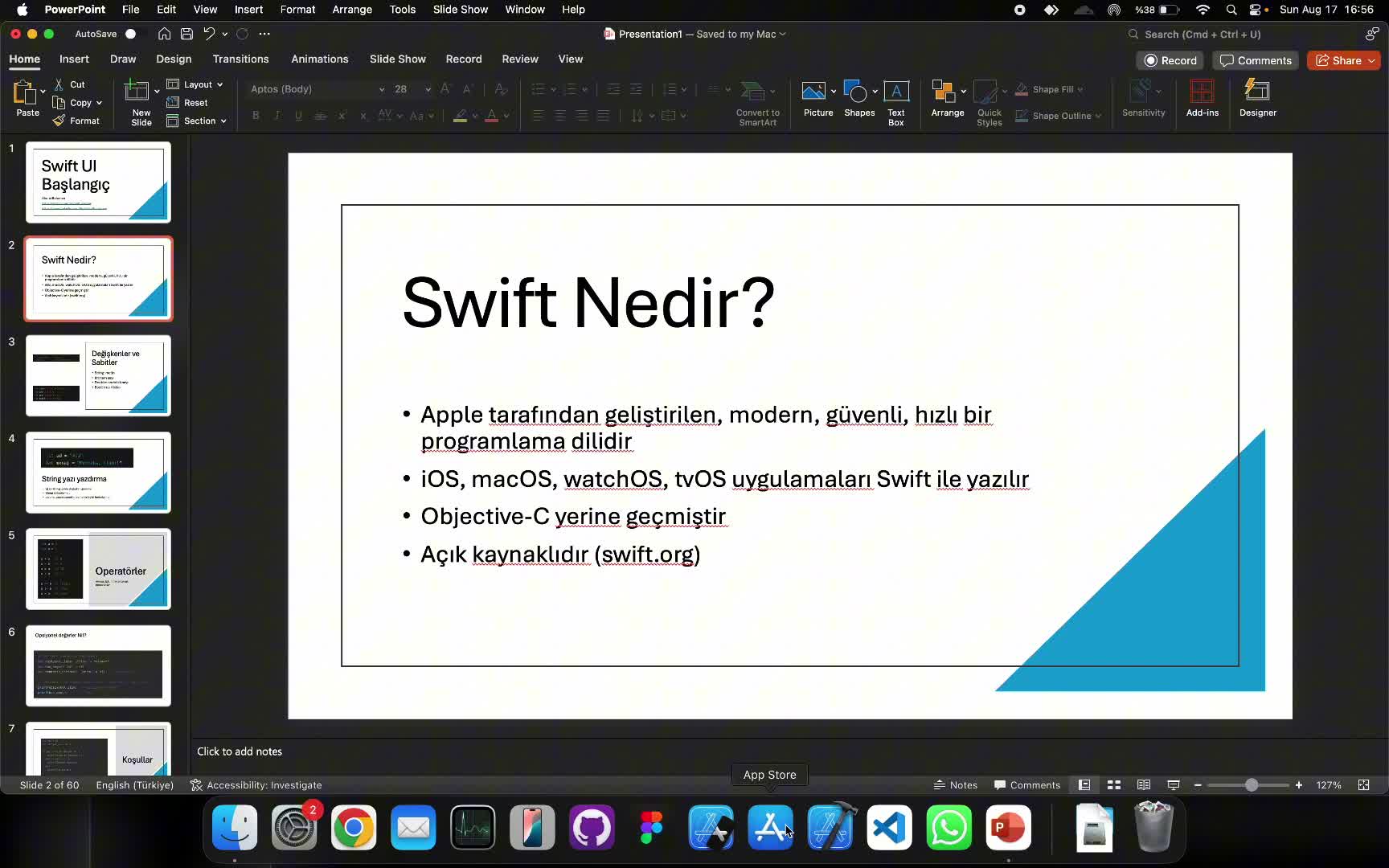Open the Arrange menu in menu bar

[352, 10]
